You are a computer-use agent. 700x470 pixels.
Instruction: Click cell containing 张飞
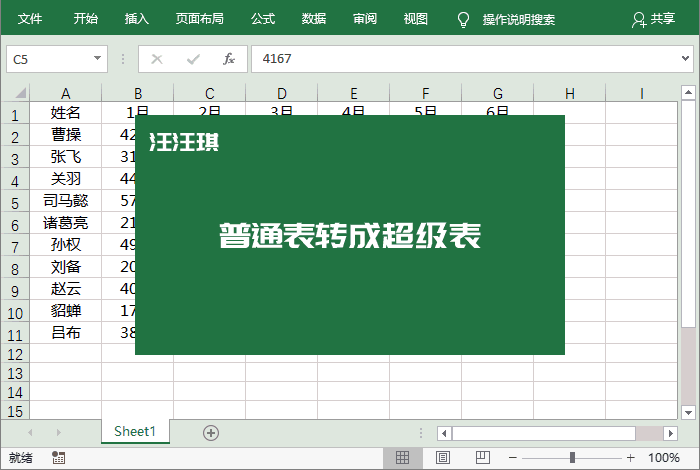coord(66,157)
